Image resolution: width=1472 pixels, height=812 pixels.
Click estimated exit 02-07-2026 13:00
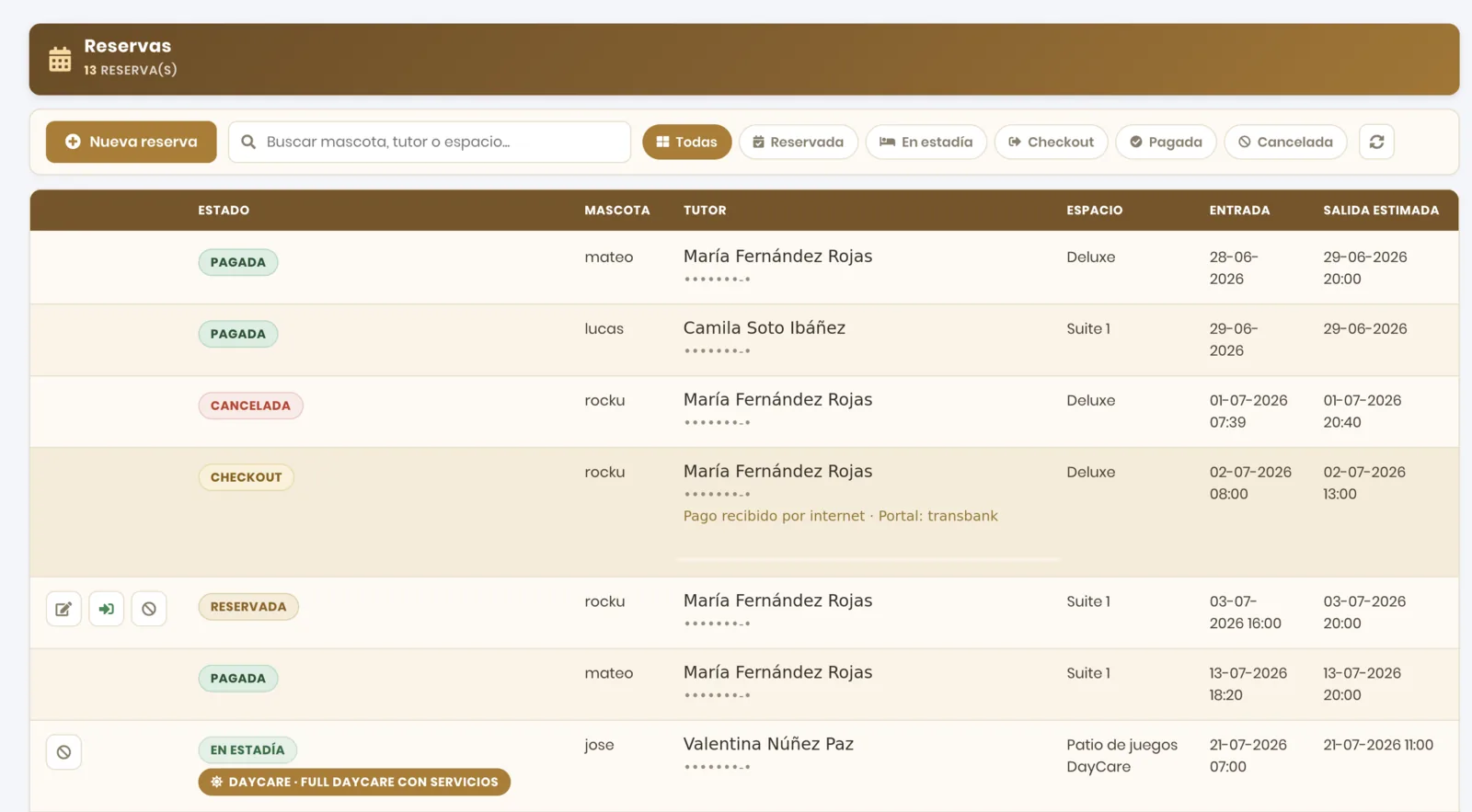(x=1364, y=483)
